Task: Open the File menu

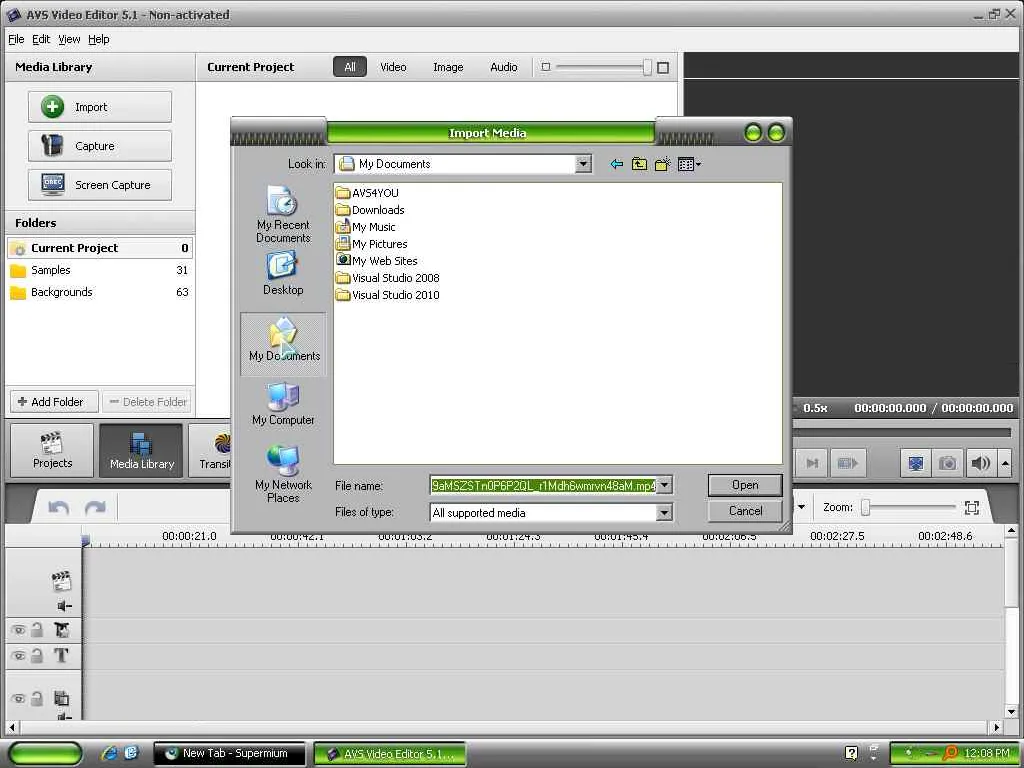Action: pyautogui.click(x=16, y=39)
